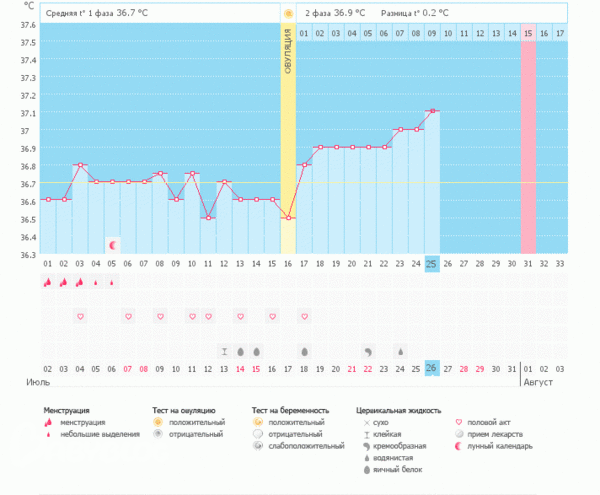600x495 pixels.
Task: Click the menstruation drop icon under day 01
Action: 47,283
